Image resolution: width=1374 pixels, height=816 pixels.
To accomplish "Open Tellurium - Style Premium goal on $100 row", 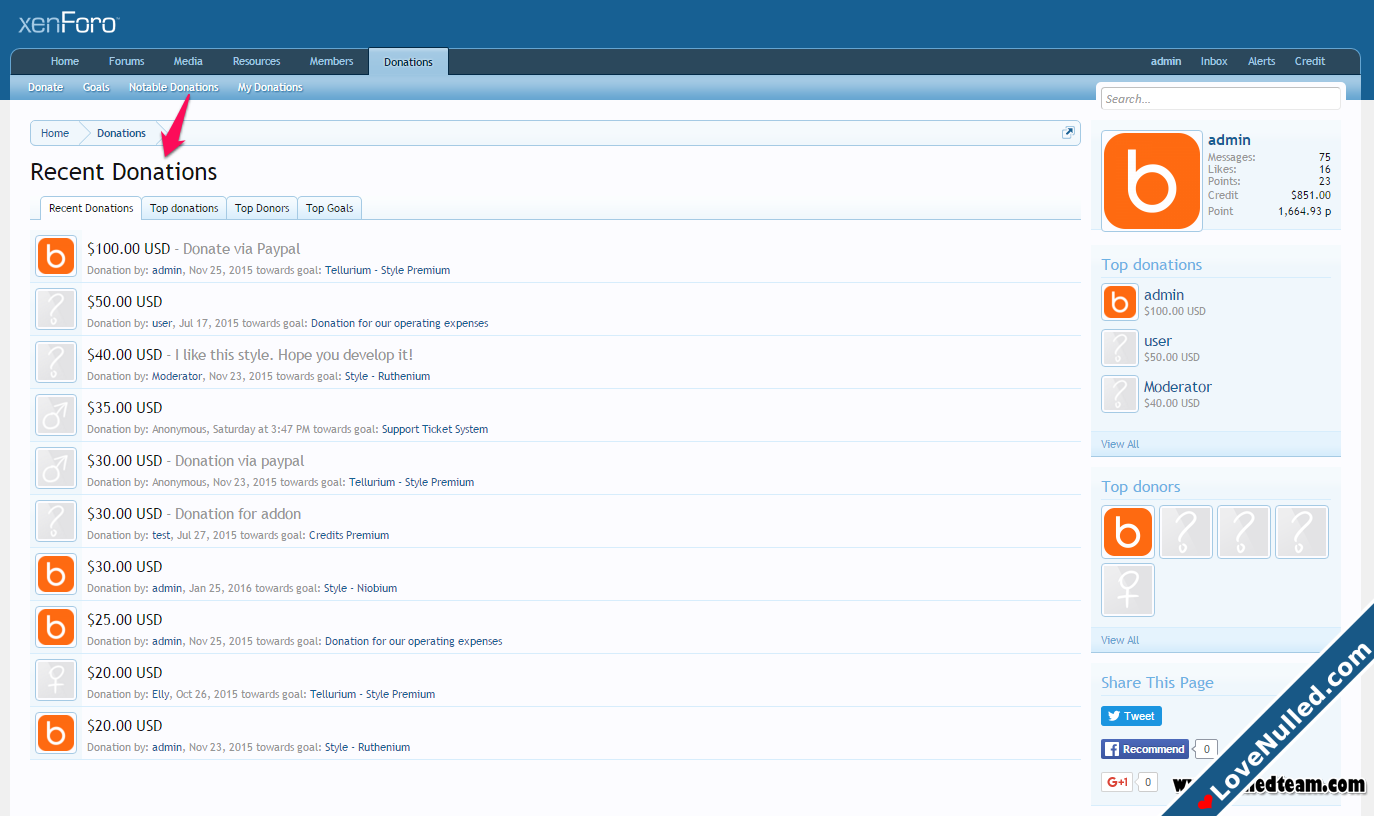I will click(x=387, y=270).
